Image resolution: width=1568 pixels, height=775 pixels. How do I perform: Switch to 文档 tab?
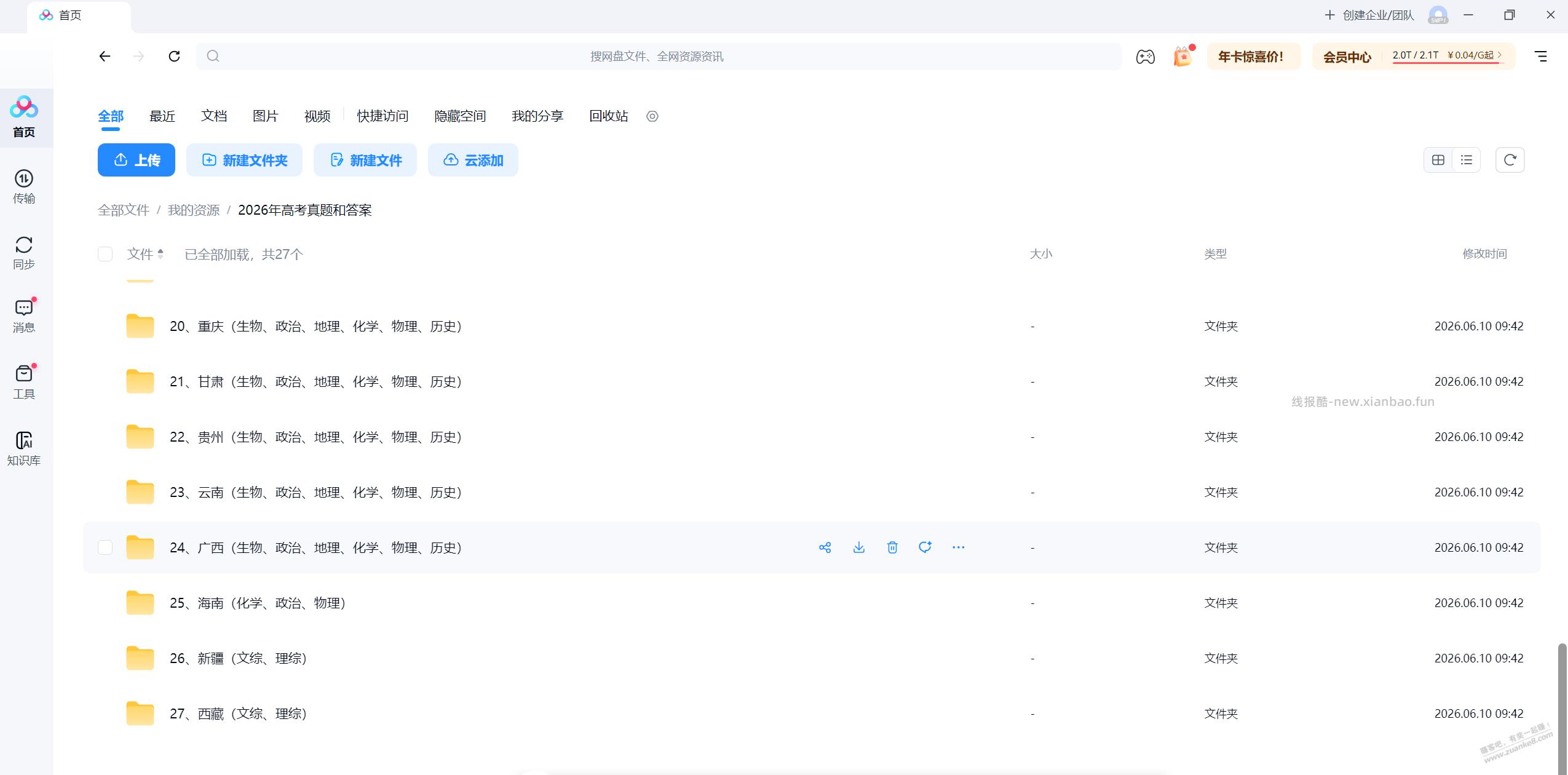[x=214, y=116]
